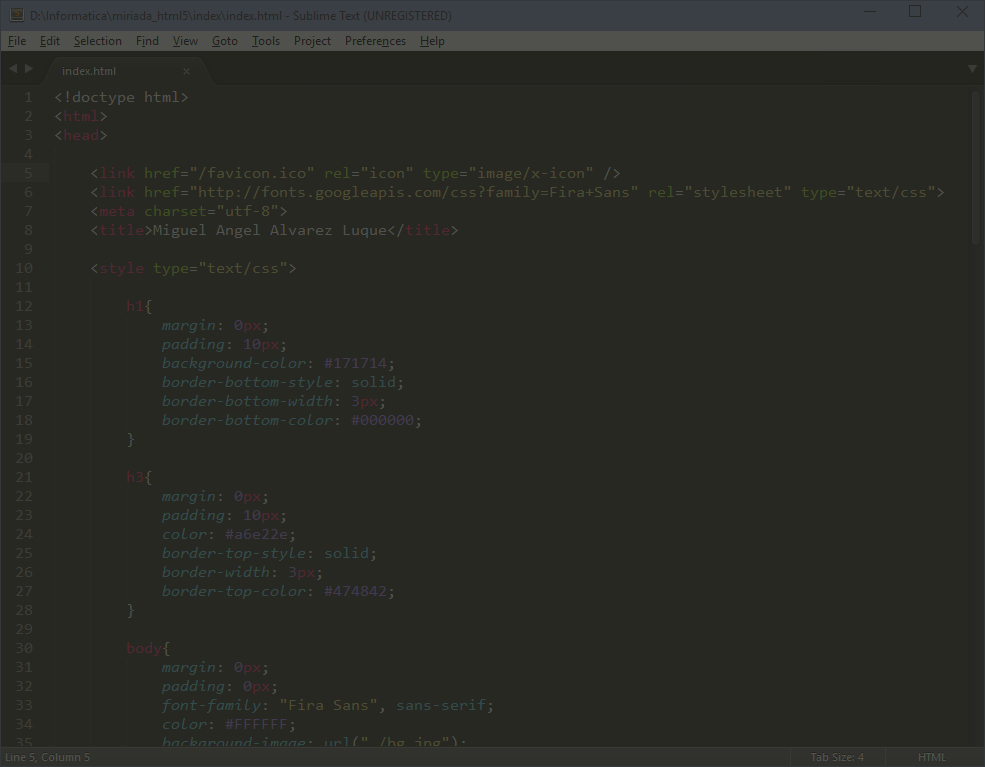
Task: Close the Sublime Text window
Action: pos(962,12)
